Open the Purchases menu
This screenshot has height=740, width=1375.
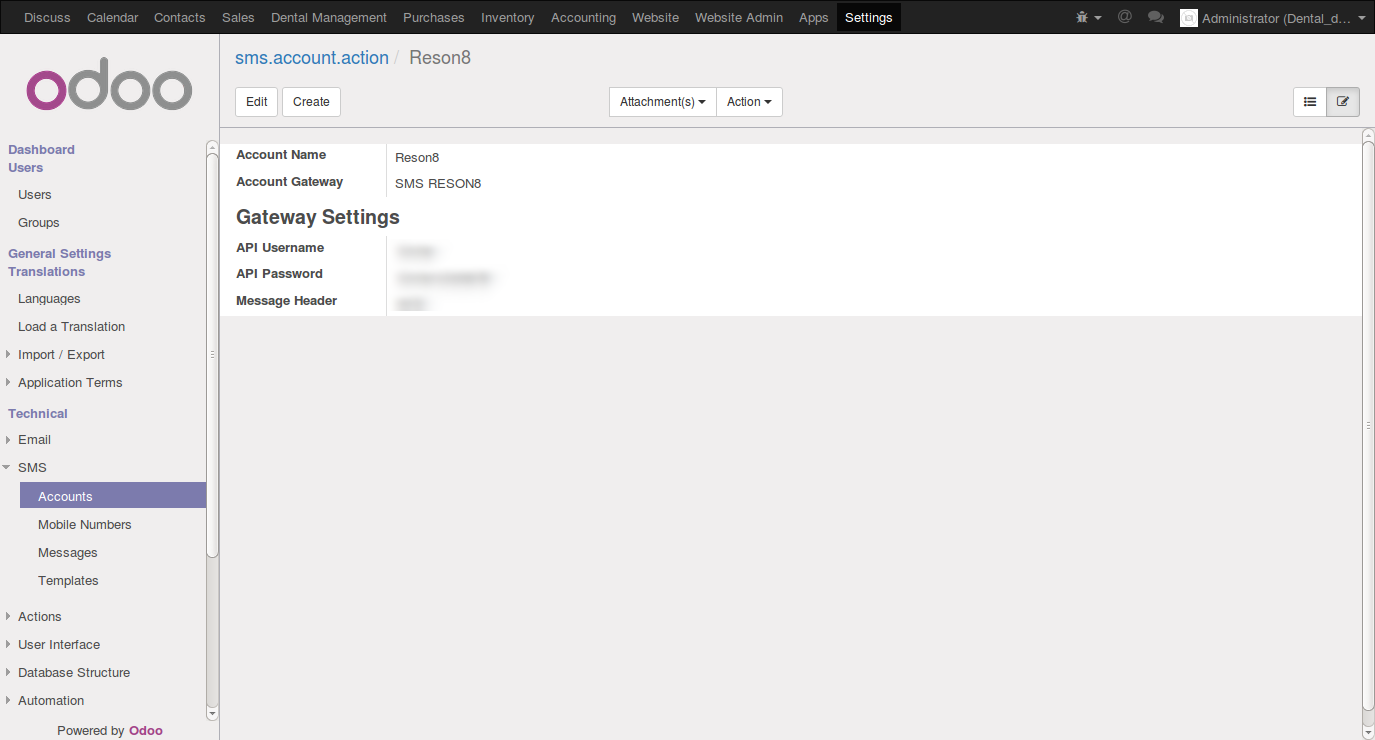(x=434, y=17)
